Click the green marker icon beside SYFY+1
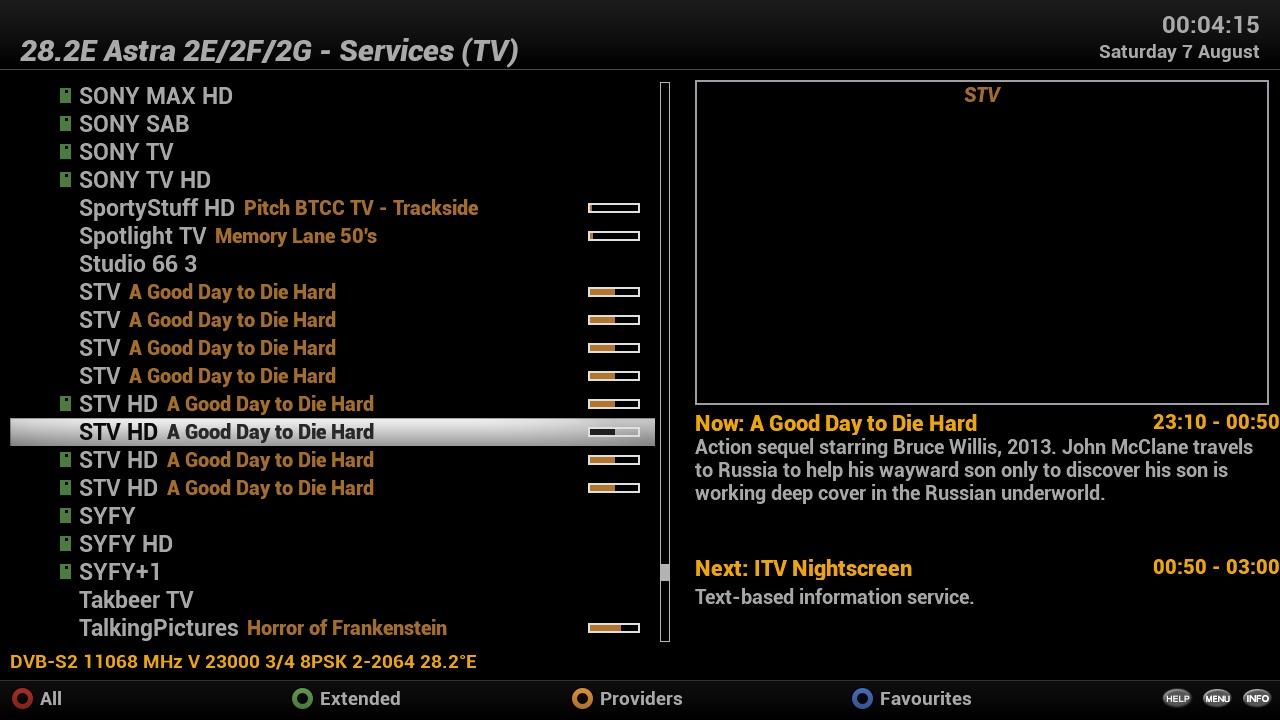 (65, 572)
